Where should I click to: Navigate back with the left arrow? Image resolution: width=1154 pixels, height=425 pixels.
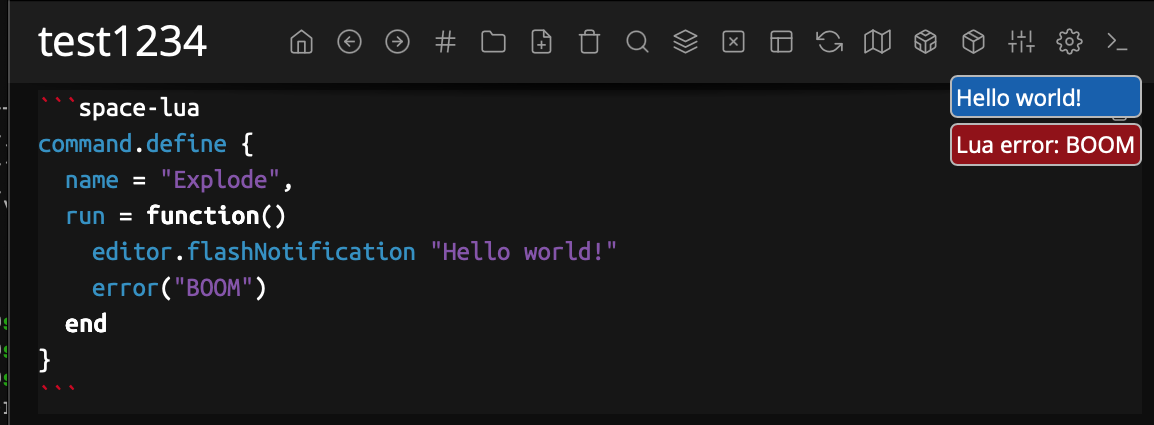[349, 42]
